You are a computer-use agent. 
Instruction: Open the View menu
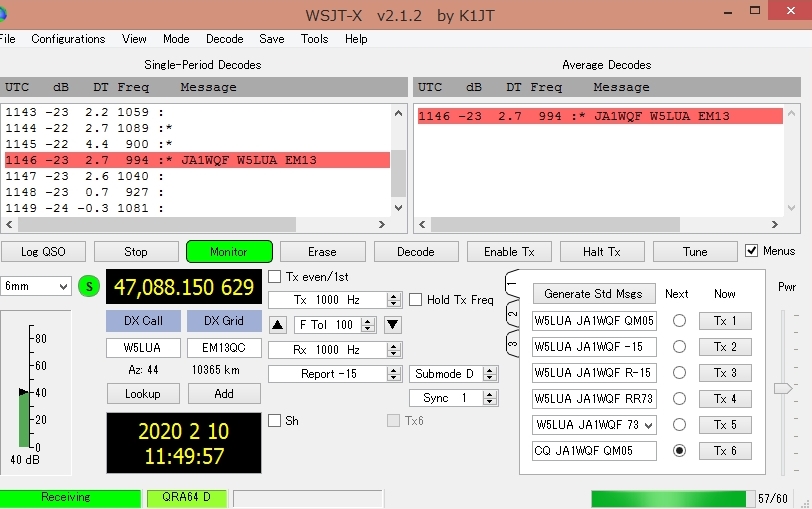pyautogui.click(x=134, y=39)
